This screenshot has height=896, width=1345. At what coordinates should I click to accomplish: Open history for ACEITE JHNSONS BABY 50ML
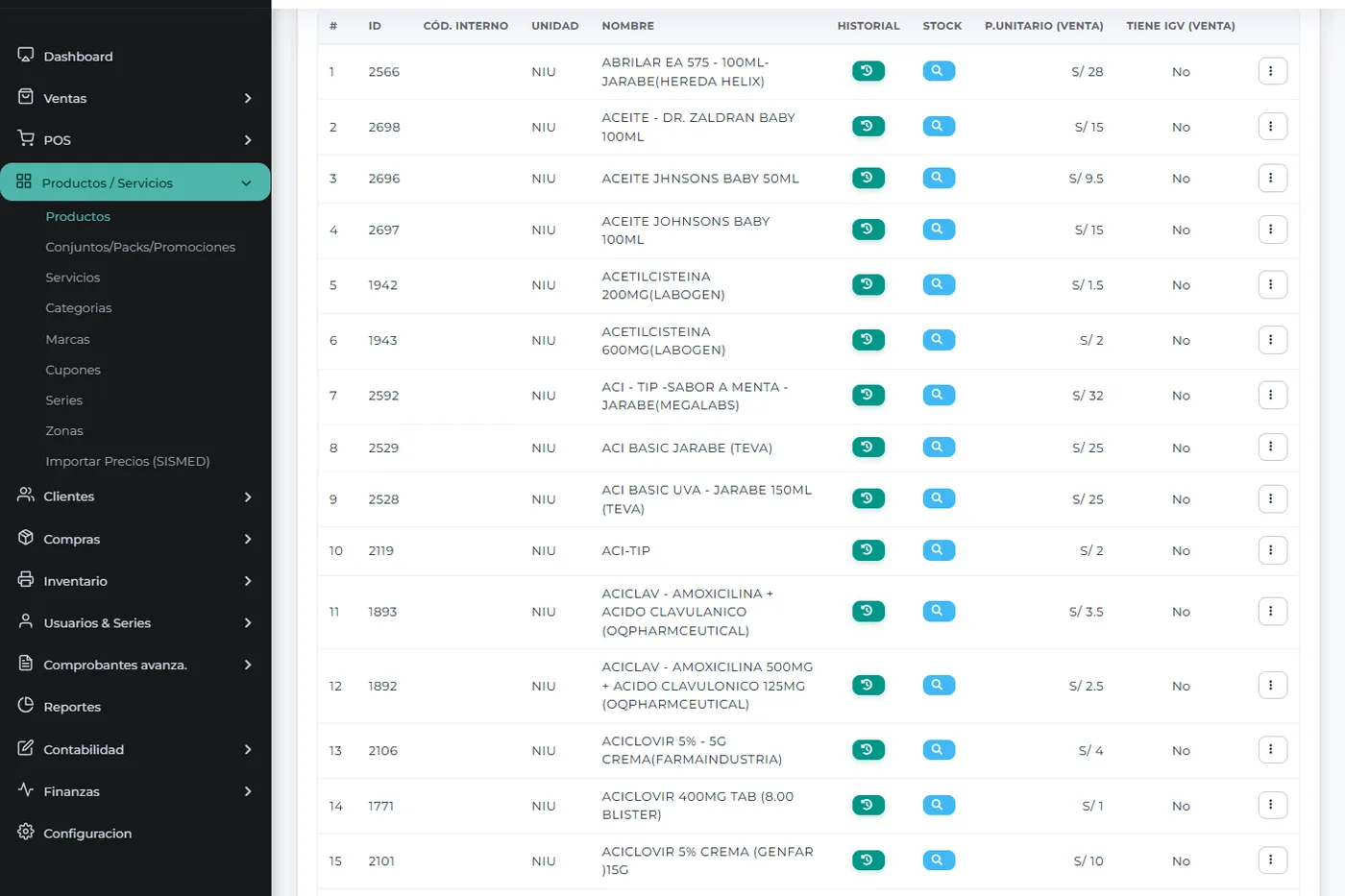[868, 178]
